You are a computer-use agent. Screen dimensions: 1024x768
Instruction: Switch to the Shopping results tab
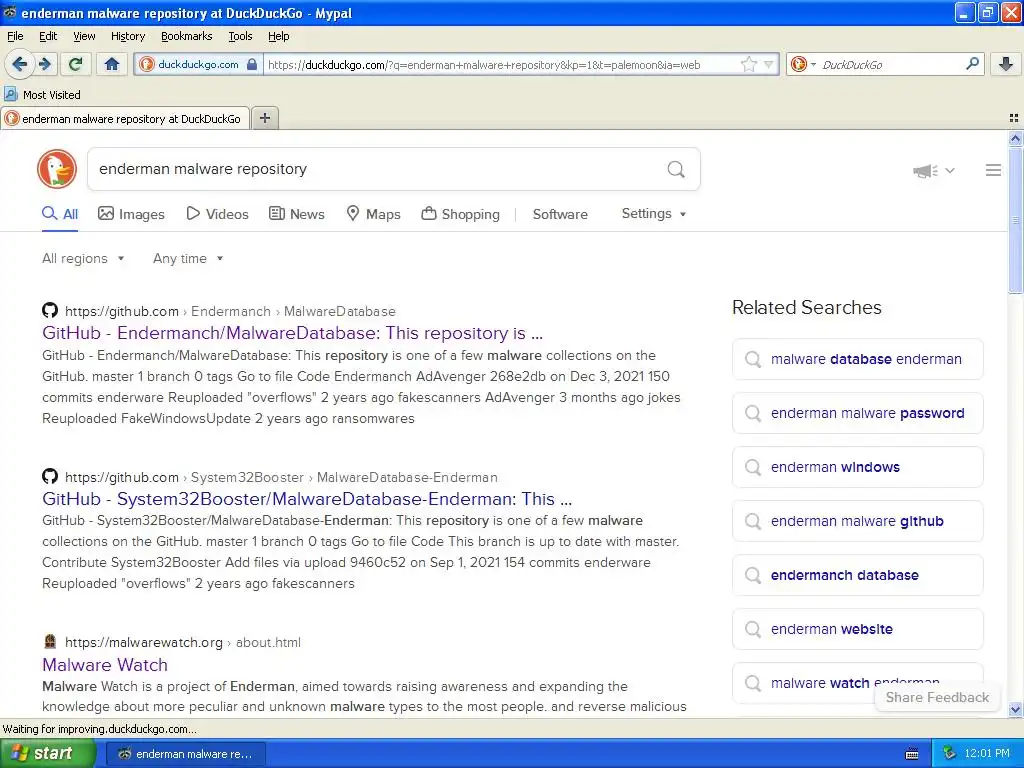460,214
